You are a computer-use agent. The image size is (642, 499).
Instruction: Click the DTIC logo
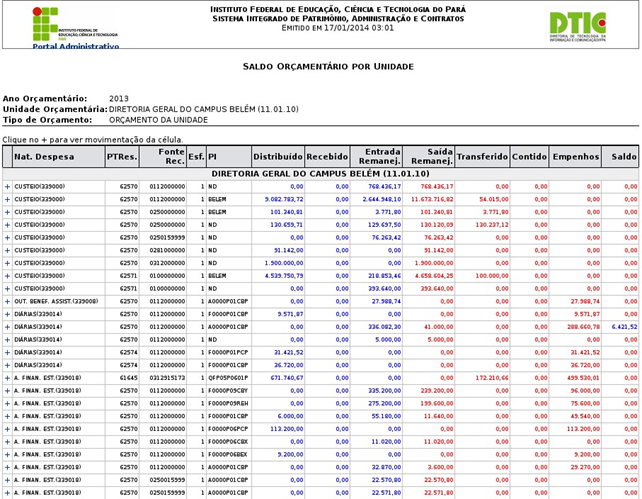pos(578,27)
